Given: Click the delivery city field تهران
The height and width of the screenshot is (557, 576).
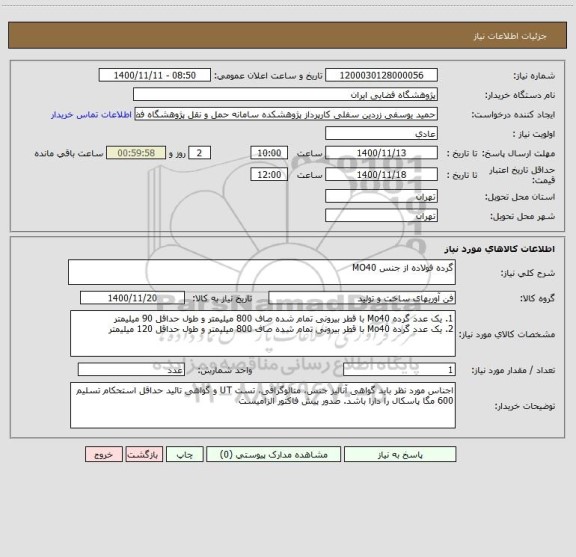Looking at the screenshot, I should (x=381, y=216).
